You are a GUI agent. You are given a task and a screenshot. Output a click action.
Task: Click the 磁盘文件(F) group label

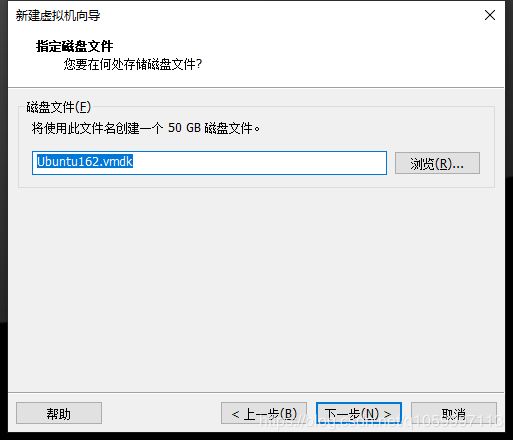click(x=59, y=107)
